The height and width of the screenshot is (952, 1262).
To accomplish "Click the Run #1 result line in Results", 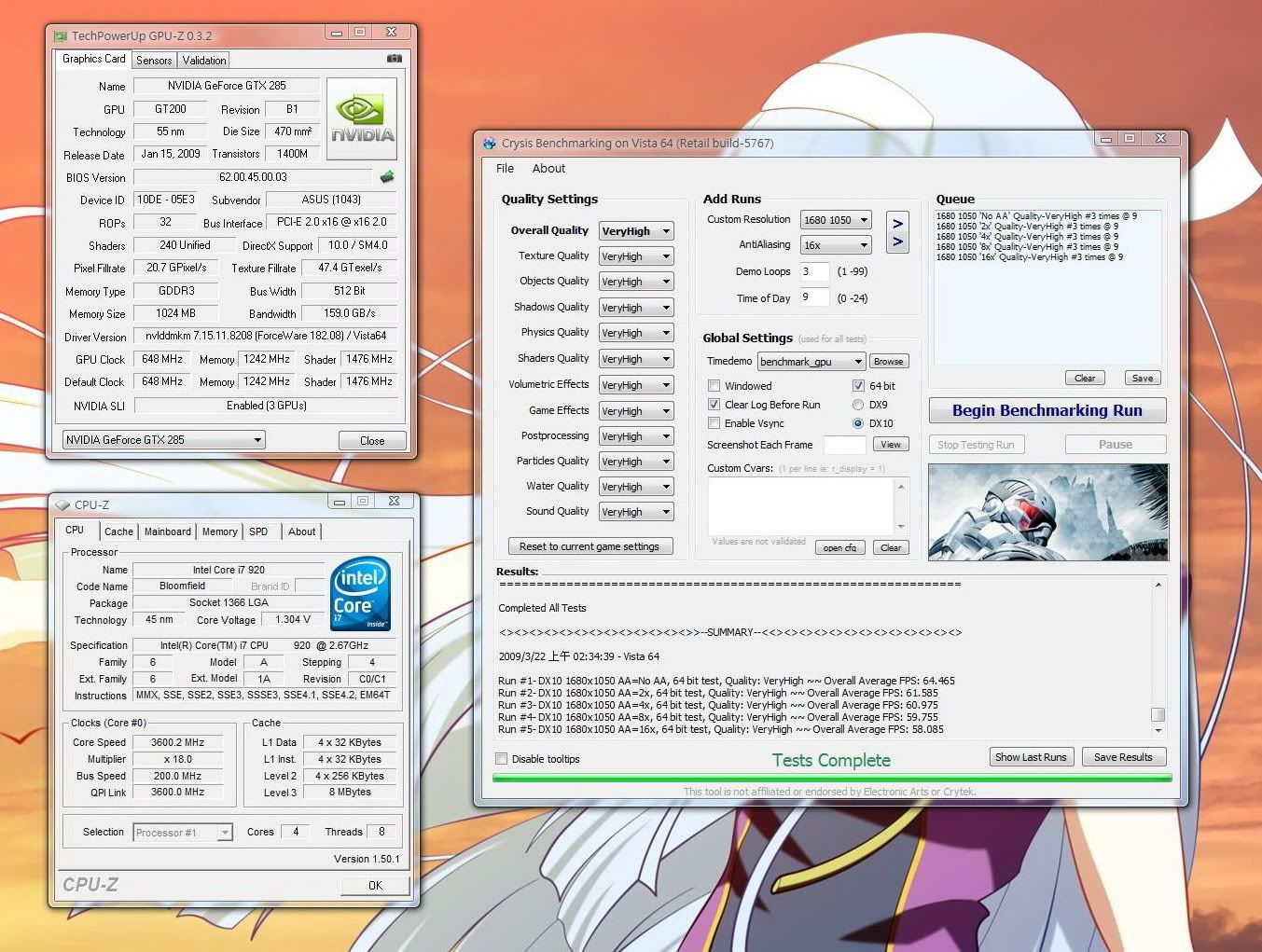I will (727, 681).
